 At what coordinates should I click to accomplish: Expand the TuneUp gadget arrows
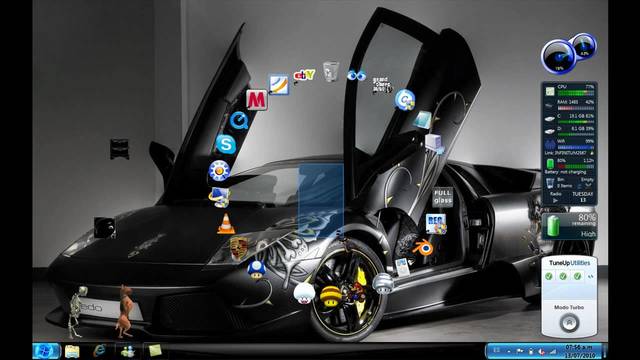(590, 277)
